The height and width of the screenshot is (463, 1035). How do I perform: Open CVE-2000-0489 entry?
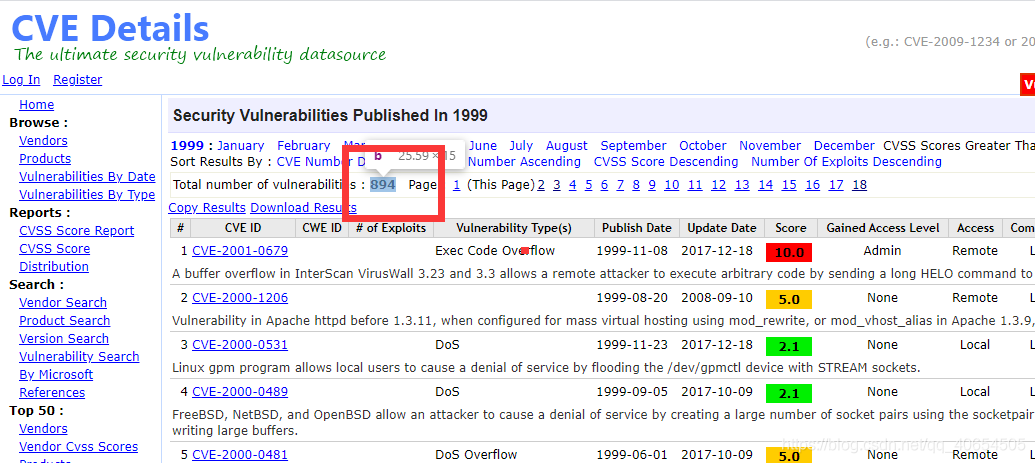point(240,392)
